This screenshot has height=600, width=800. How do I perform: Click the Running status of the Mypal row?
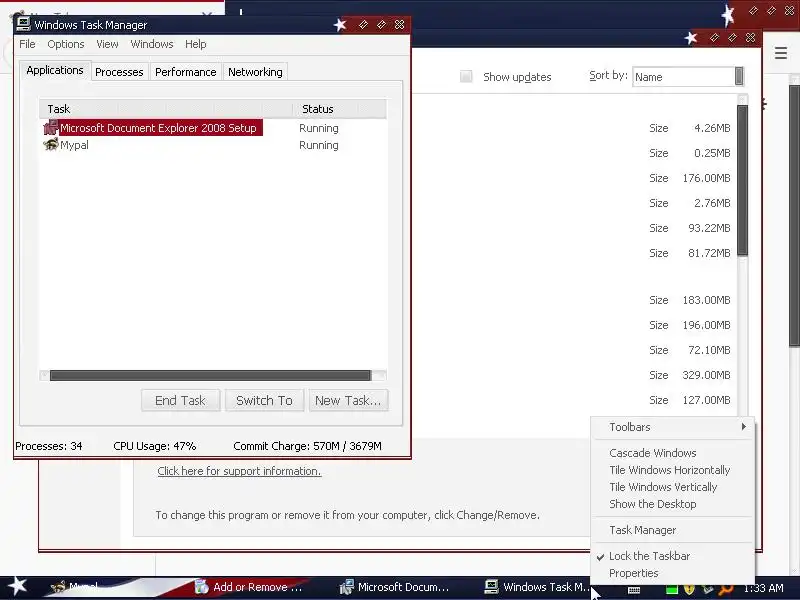(318, 145)
